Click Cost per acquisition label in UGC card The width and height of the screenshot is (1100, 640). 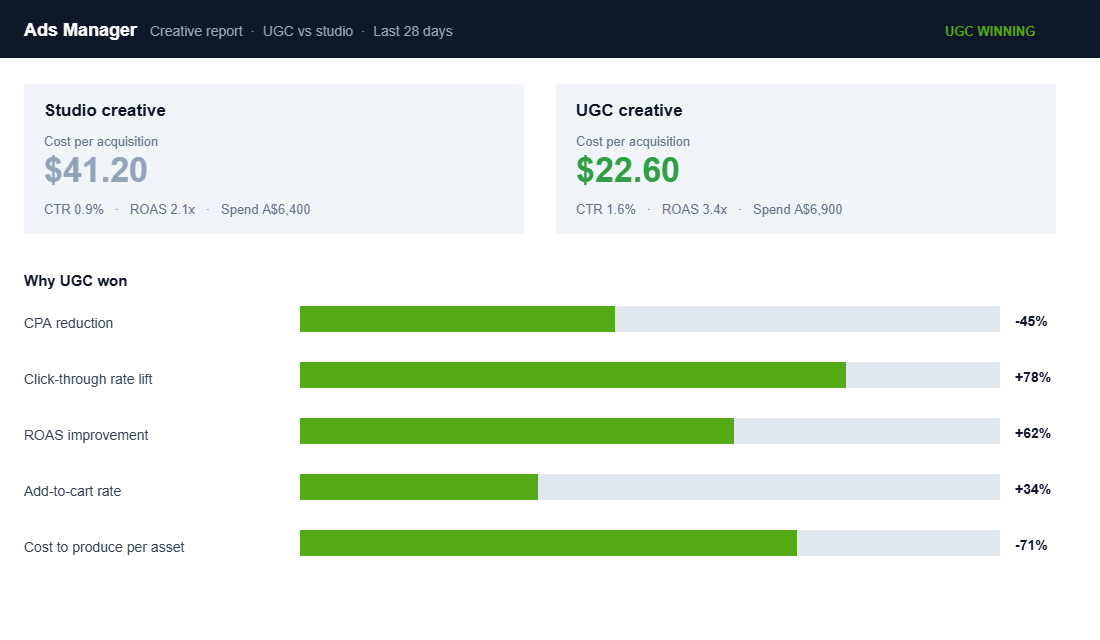pos(633,142)
